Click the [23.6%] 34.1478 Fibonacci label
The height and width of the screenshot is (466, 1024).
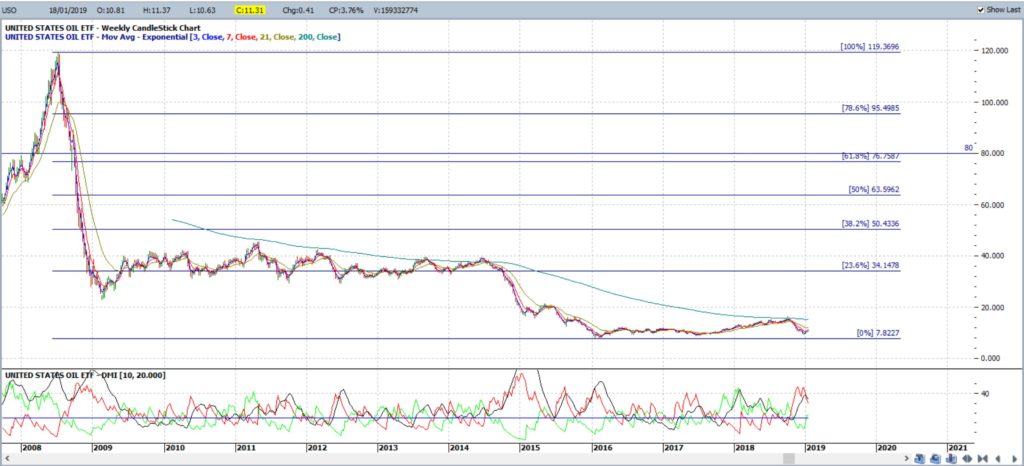[871, 266]
